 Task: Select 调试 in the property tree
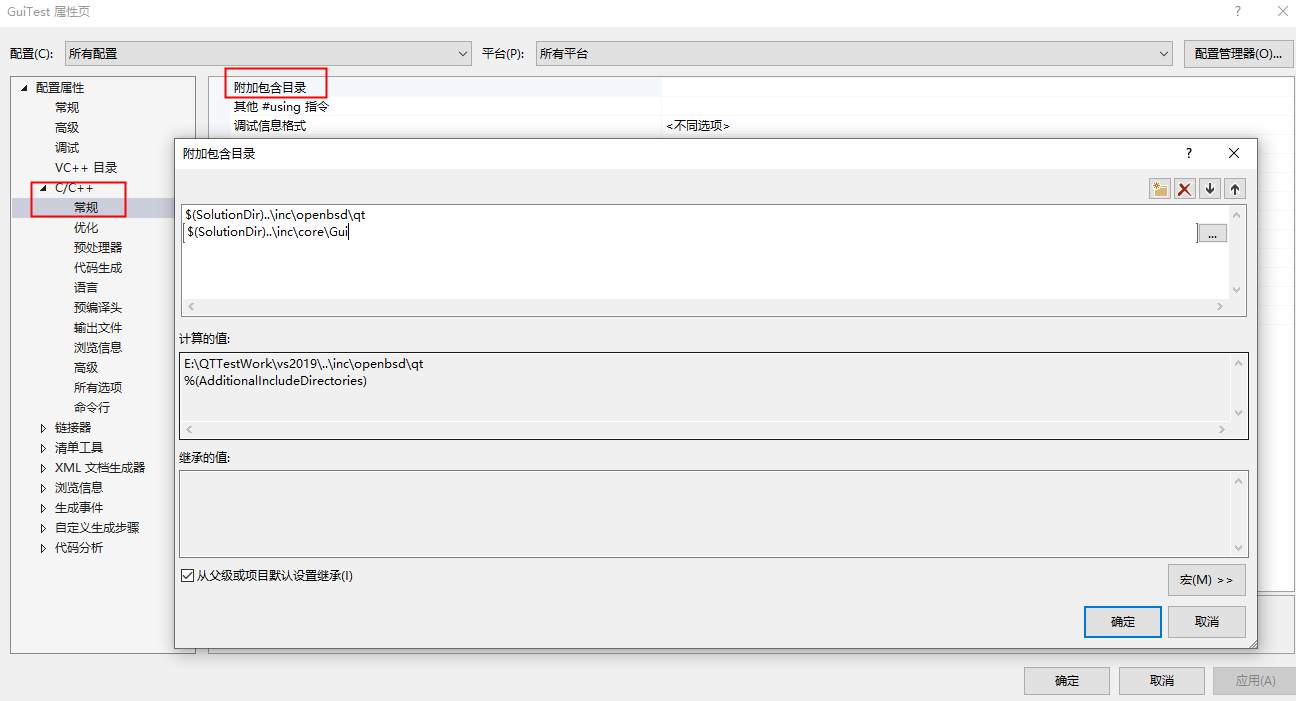[67, 148]
